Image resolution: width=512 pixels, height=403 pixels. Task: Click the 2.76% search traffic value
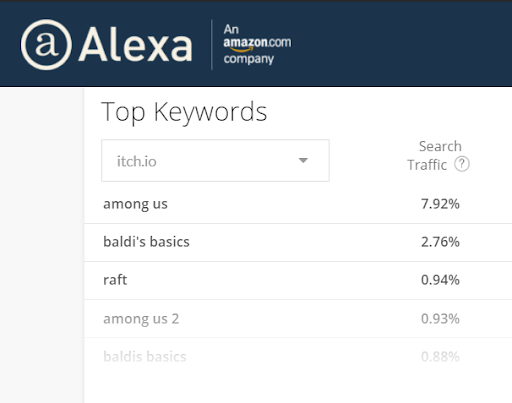(x=440, y=242)
